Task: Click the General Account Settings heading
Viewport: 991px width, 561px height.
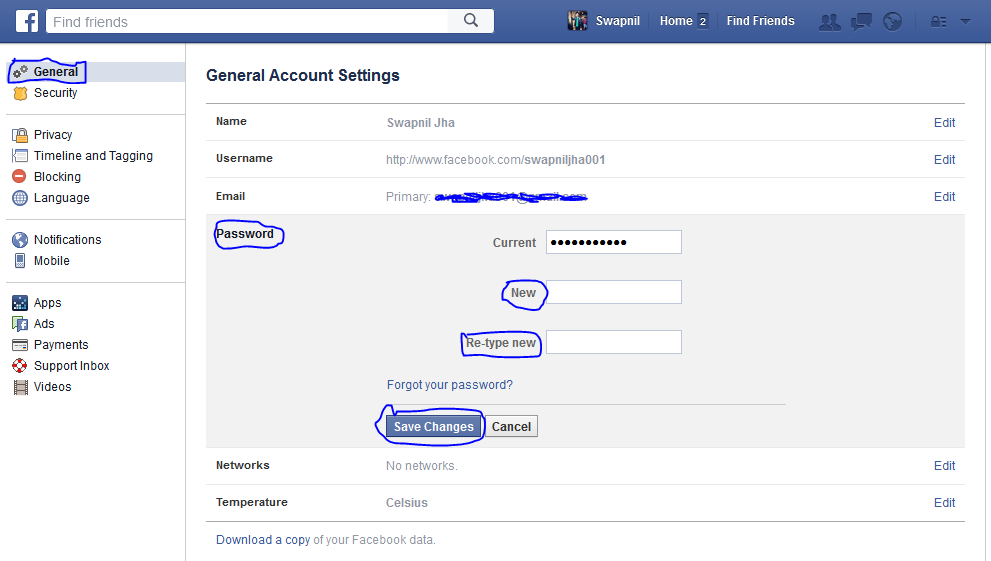Action: pos(303,75)
